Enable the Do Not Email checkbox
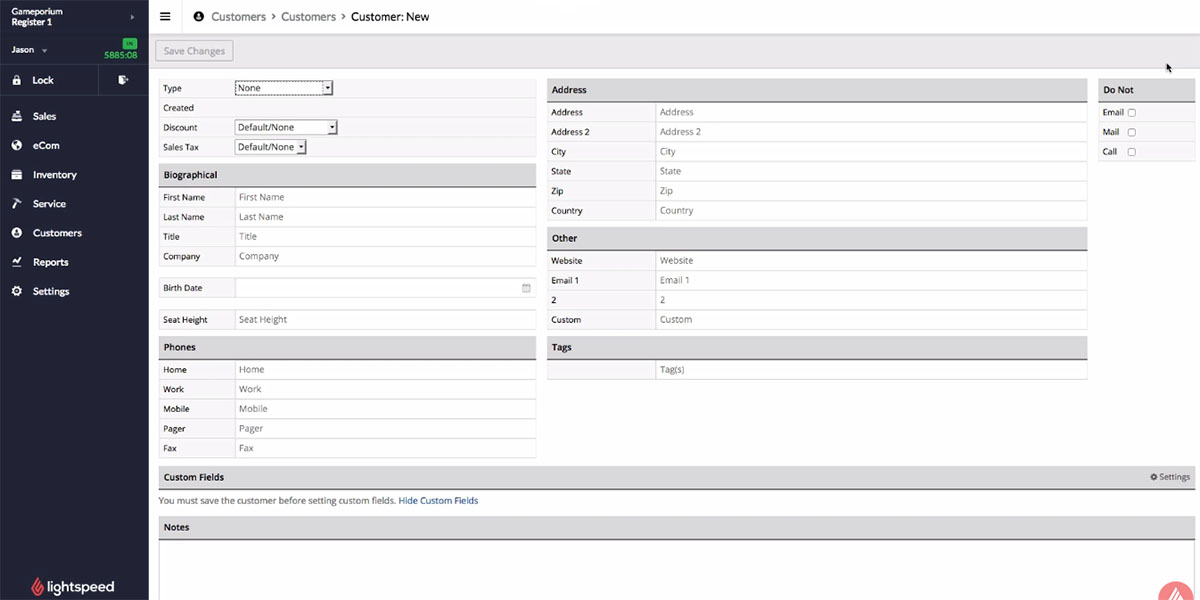This screenshot has height=600, width=1200. 1132,113
